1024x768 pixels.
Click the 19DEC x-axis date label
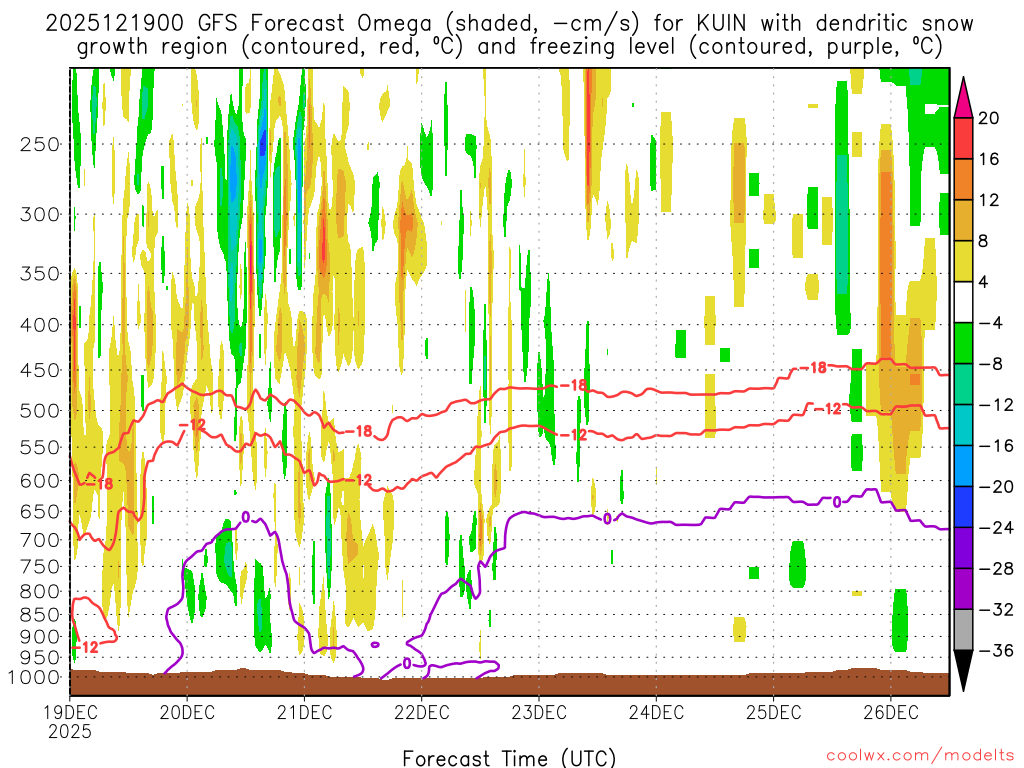click(70, 712)
